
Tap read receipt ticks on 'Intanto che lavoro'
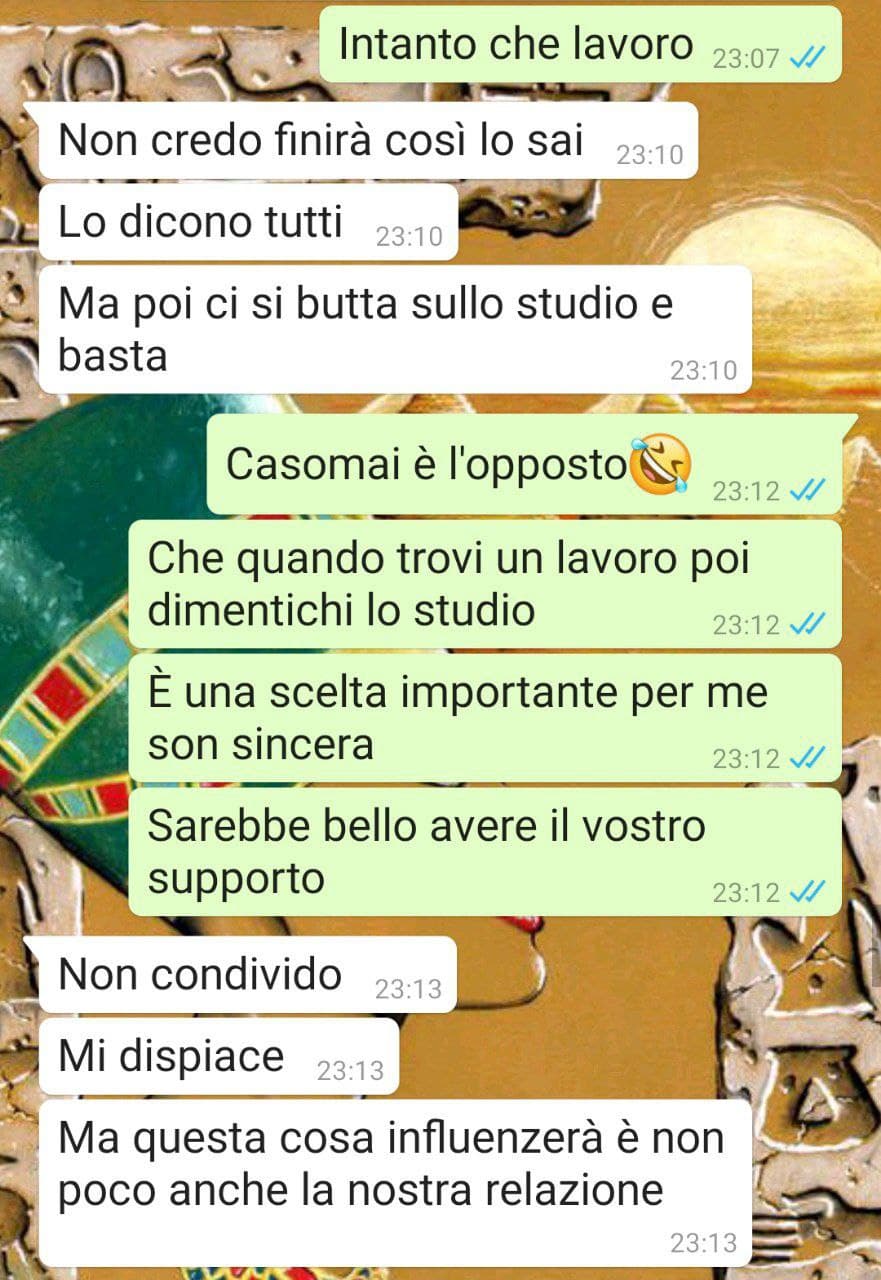pos(807,58)
